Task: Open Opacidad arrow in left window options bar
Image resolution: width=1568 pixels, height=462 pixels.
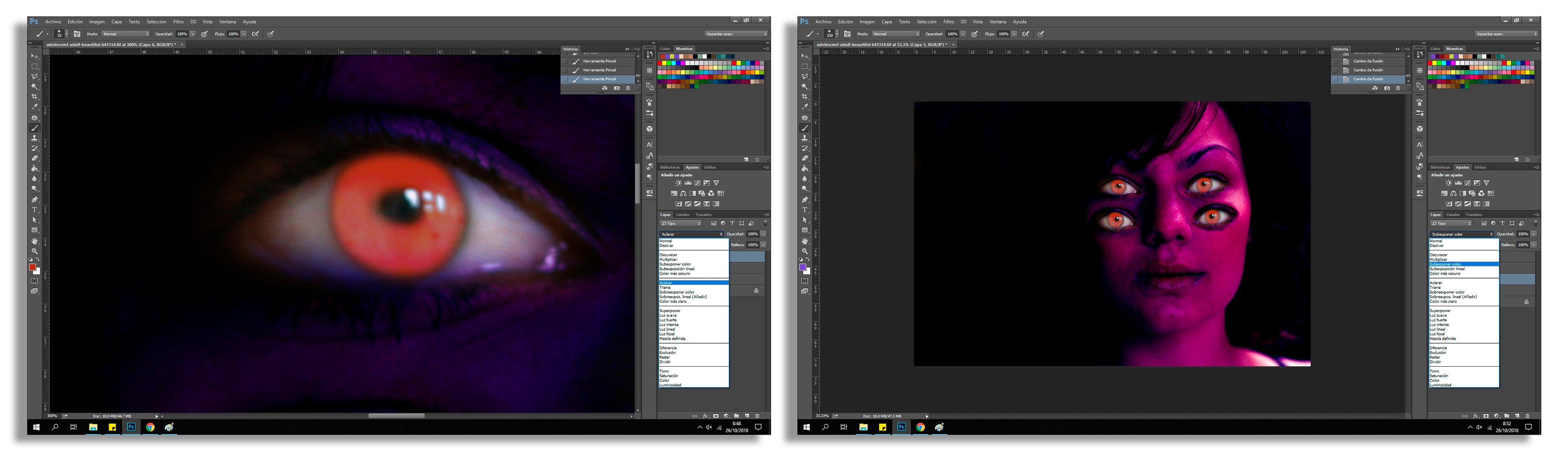Action: (193, 34)
